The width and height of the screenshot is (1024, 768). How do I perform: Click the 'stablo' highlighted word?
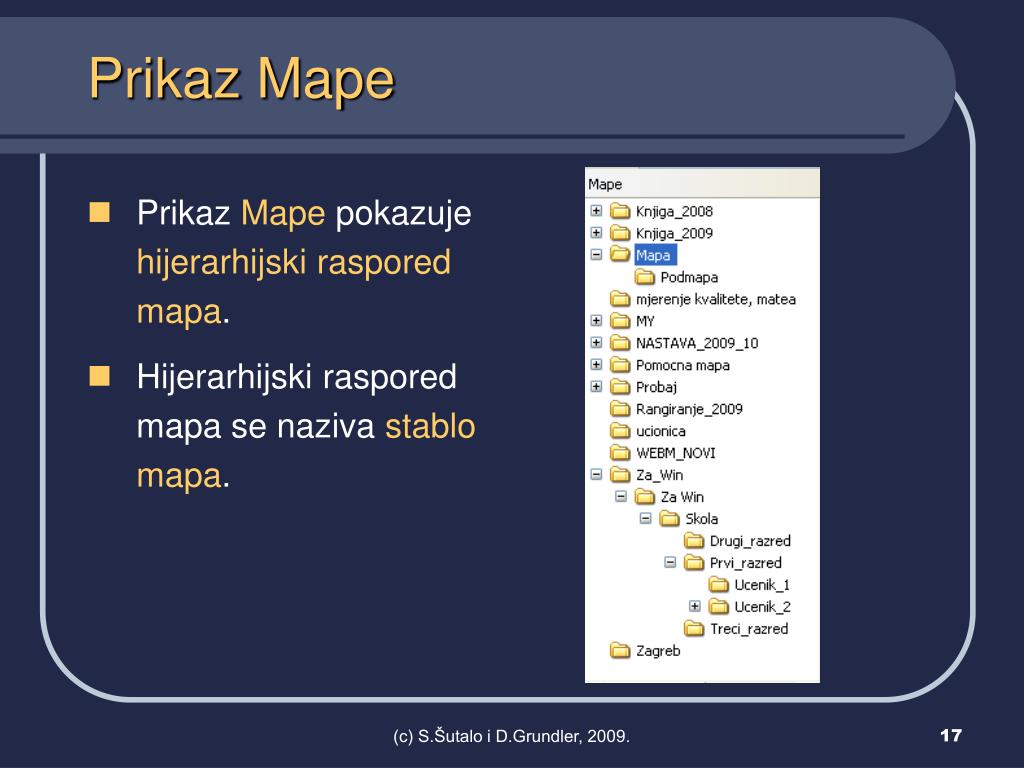point(430,426)
